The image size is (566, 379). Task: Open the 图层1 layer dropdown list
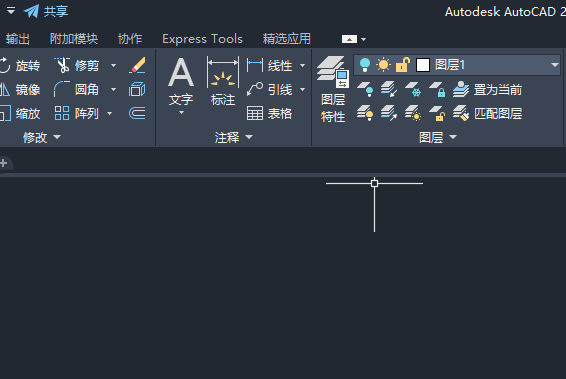pyautogui.click(x=554, y=65)
